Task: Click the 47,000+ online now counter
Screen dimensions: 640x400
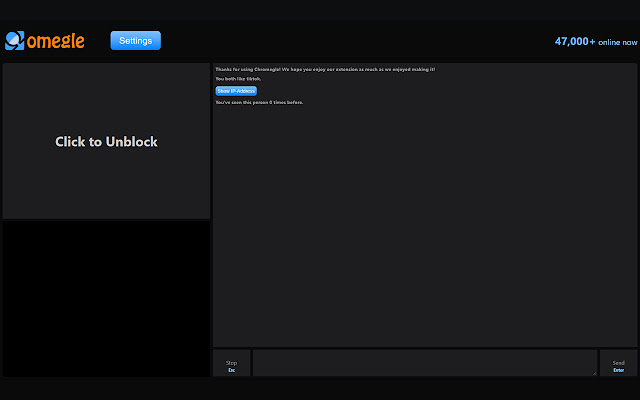Action: [596, 42]
